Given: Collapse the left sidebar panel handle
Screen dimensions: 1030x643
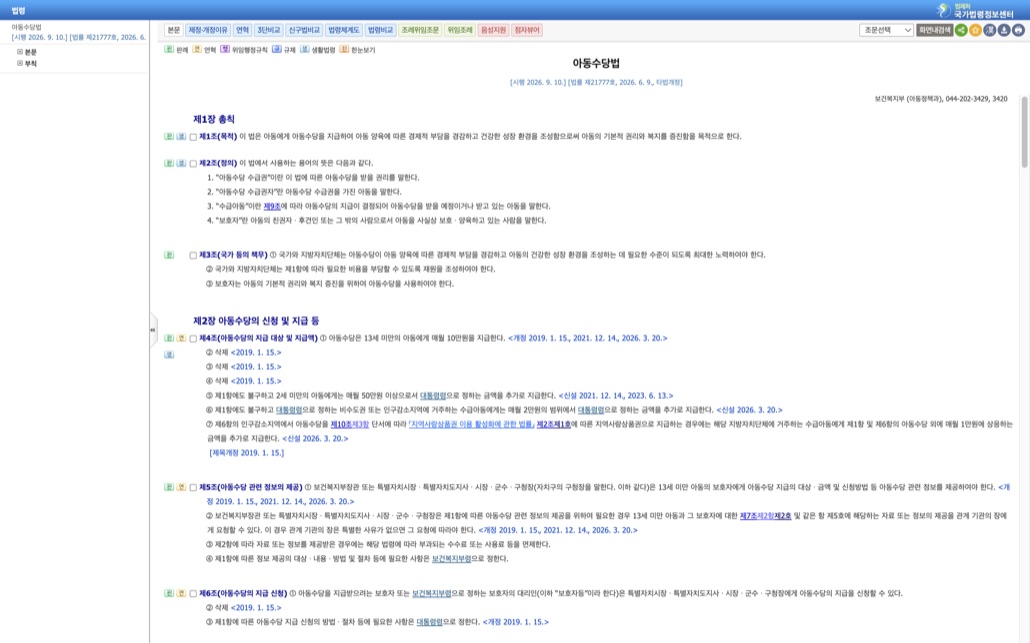Looking at the screenshot, I should pos(153,330).
